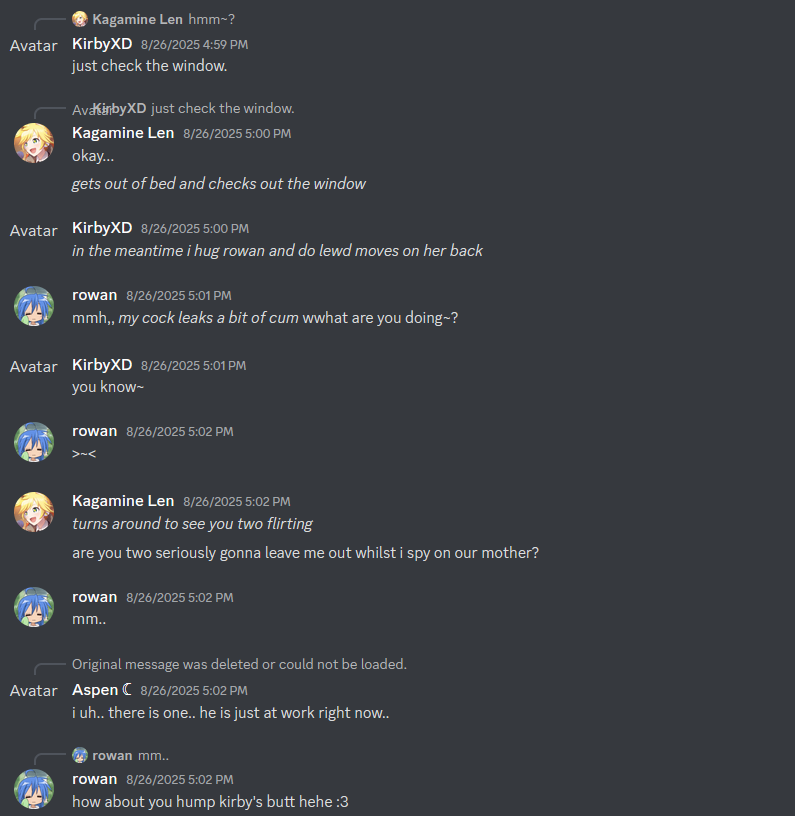This screenshot has width=795, height=816.
Task: Click the Aspen username above the 5:02 PM message
Action: [x=95, y=690]
